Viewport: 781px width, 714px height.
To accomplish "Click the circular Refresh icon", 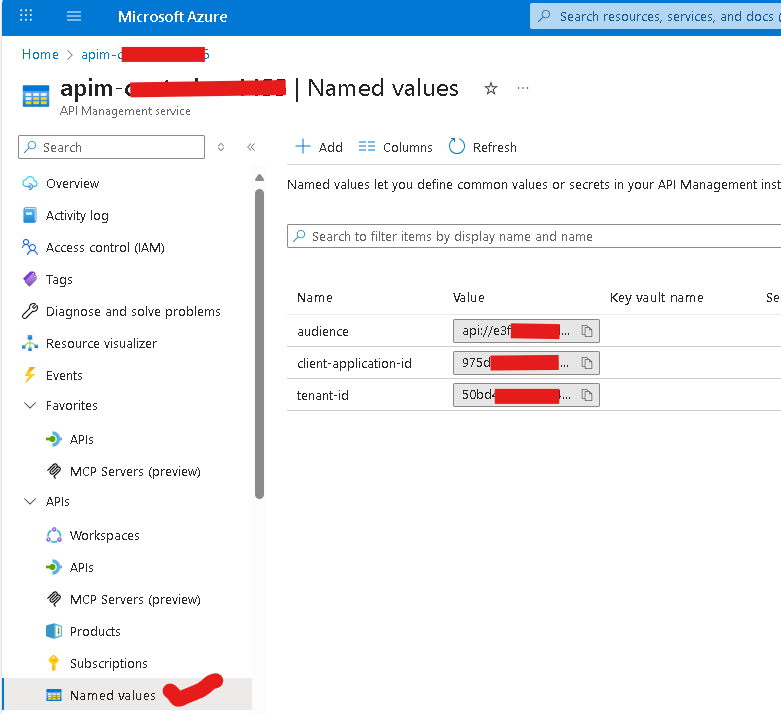I will pyautogui.click(x=457, y=146).
